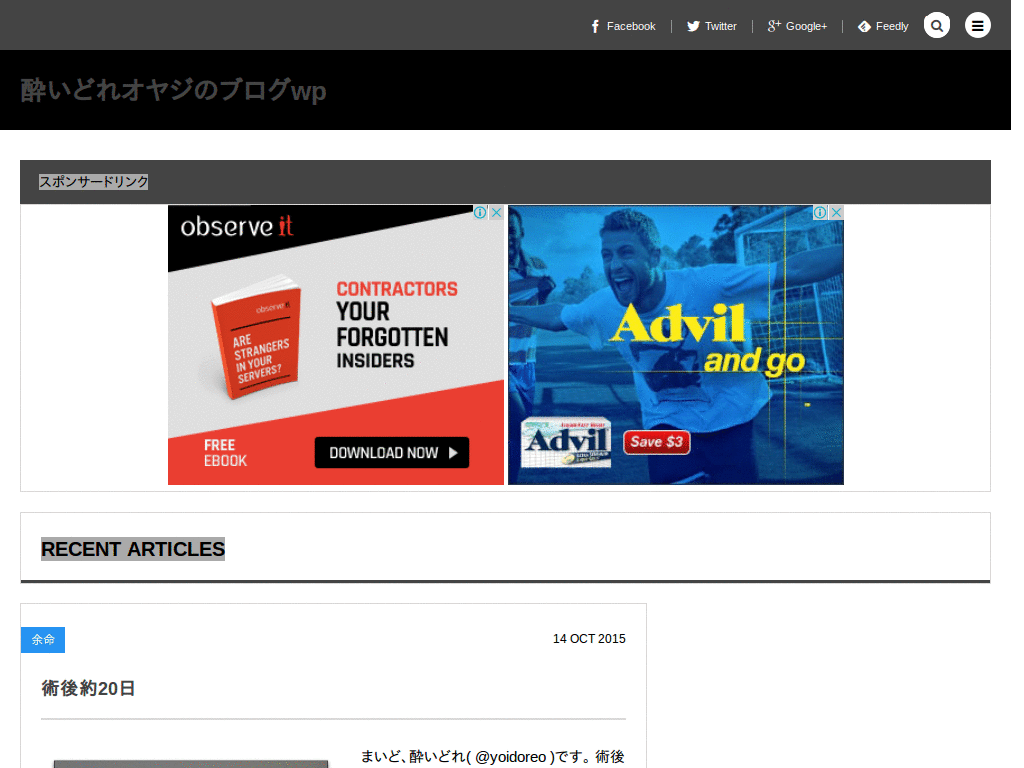Viewport: 1024px width, 768px height.
Task: Open the Google+ link in header
Action: click(797, 26)
